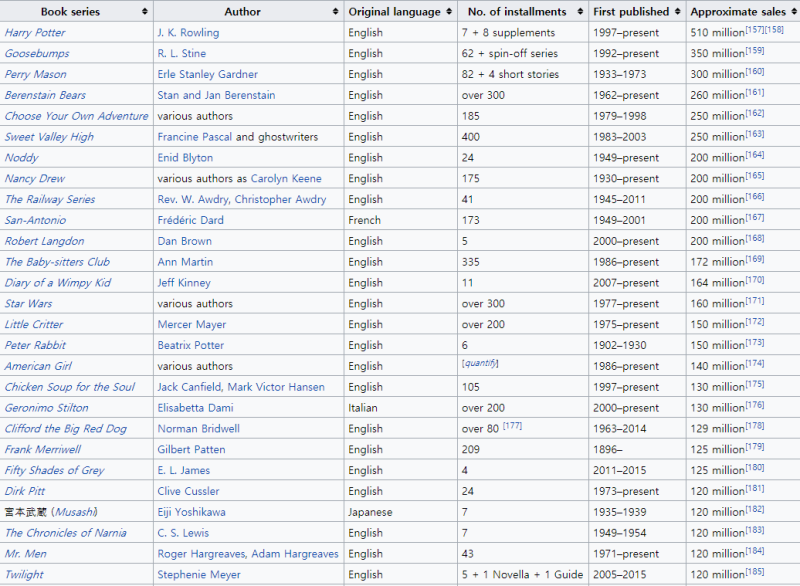Open E. L. James author link
The image size is (800, 586).
pyautogui.click(x=184, y=471)
